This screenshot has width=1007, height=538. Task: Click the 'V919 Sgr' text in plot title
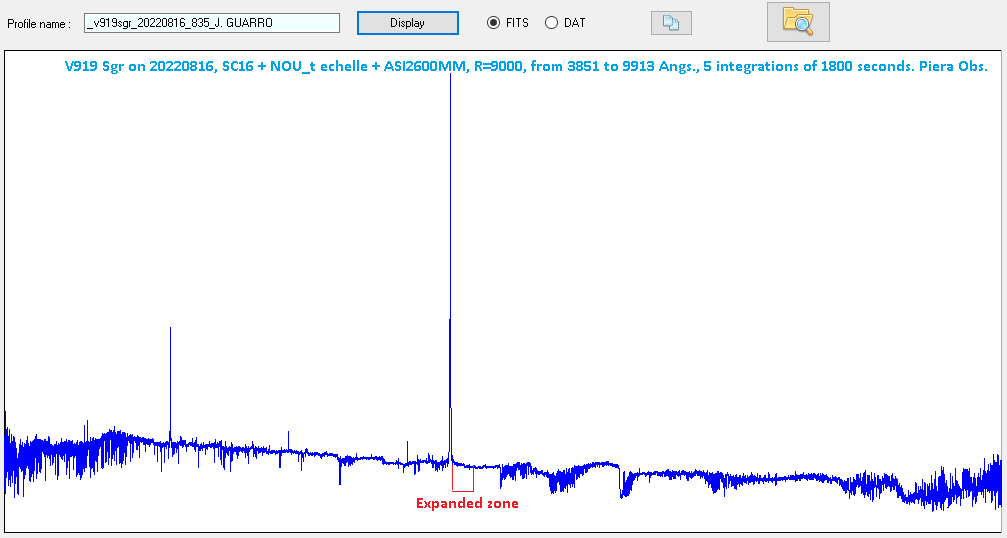point(94,66)
